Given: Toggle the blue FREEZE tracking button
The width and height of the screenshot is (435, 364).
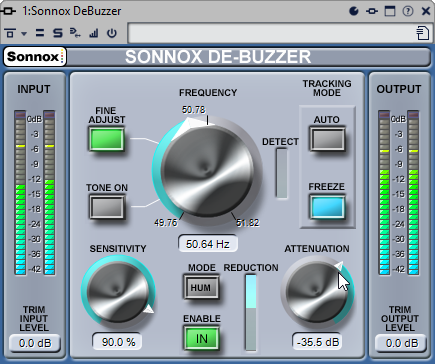Looking at the screenshot, I should tap(327, 207).
